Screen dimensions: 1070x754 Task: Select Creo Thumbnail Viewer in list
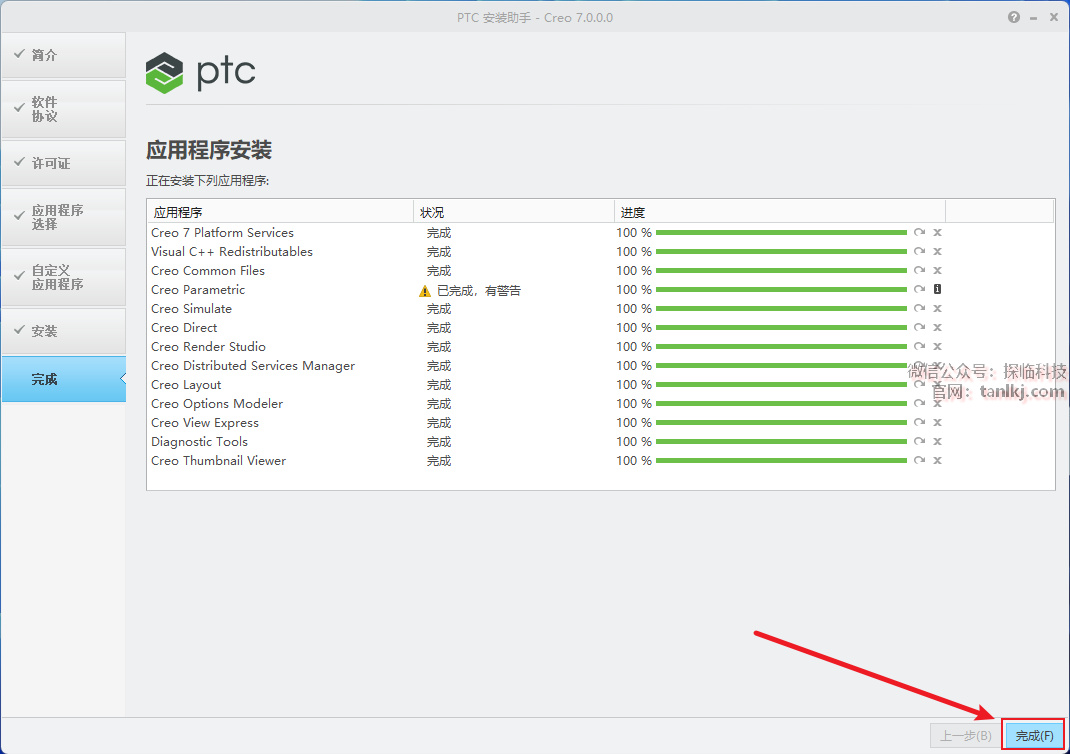(218, 461)
